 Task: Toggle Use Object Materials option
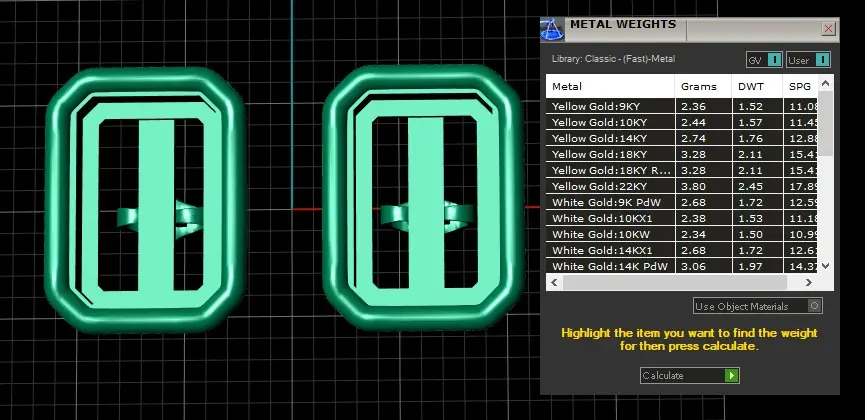(757, 306)
